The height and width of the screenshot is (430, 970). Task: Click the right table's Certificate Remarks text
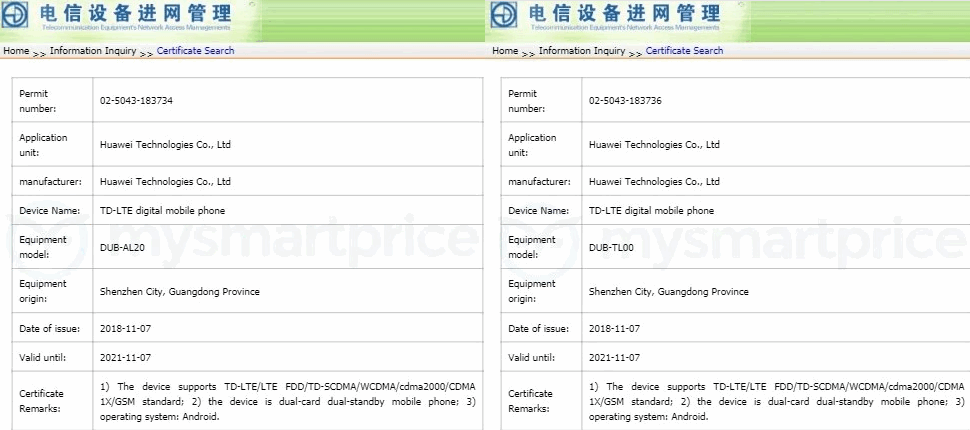[776, 402]
